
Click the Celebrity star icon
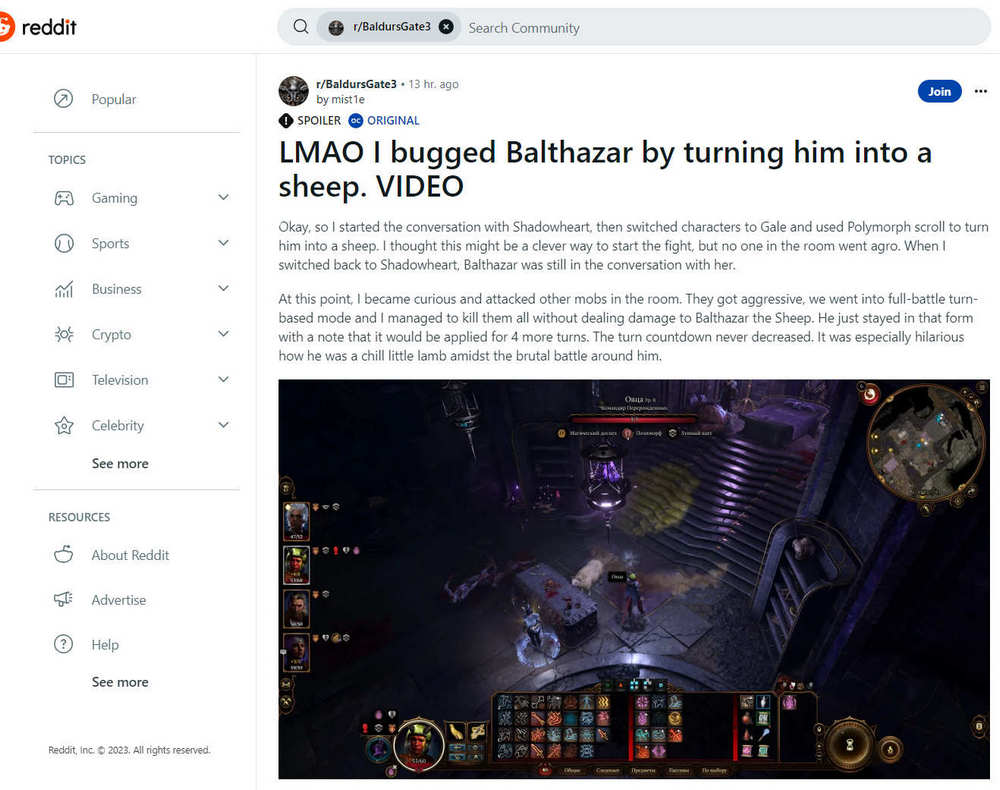[x=64, y=425]
